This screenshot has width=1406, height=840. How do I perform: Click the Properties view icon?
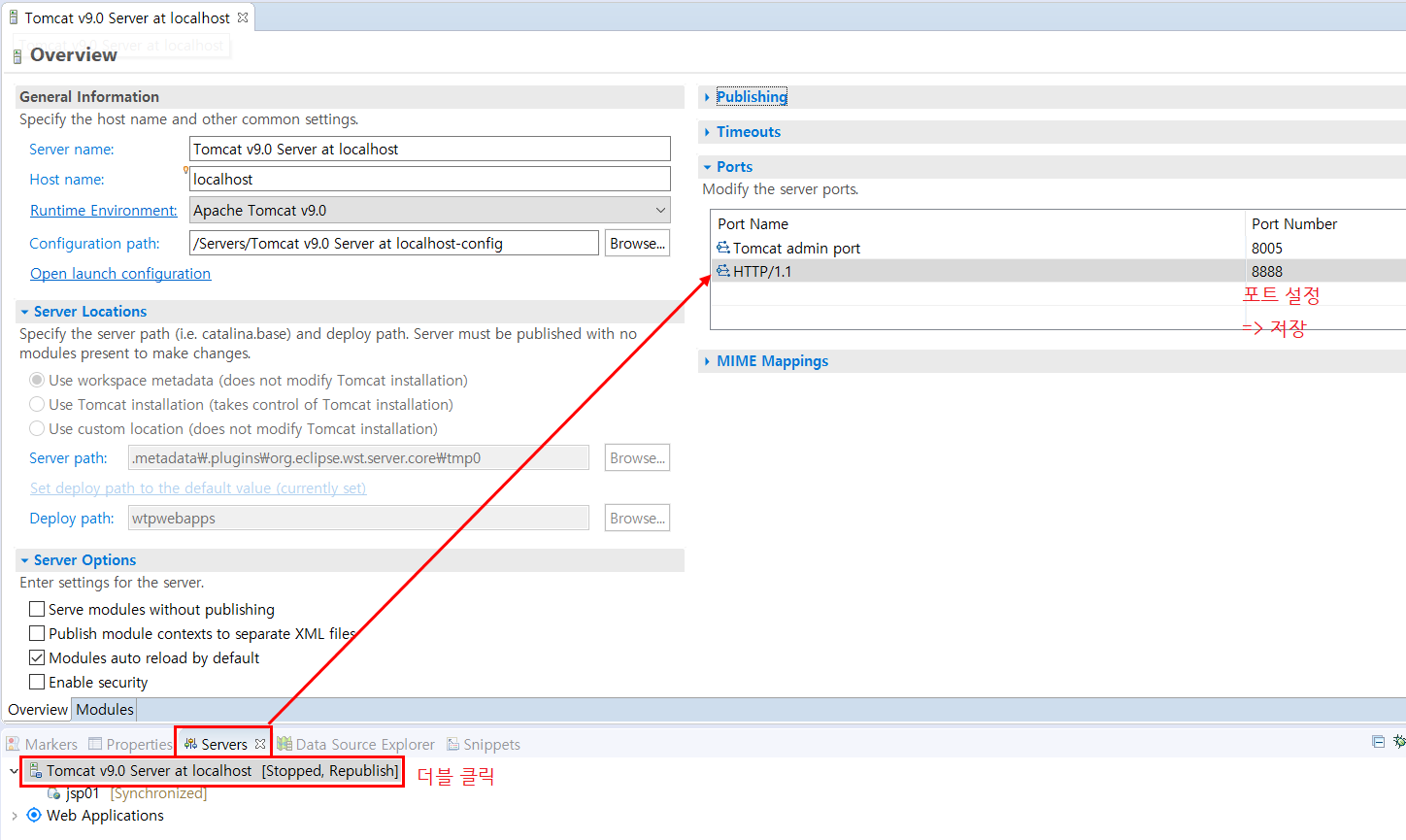pyautogui.click(x=95, y=744)
